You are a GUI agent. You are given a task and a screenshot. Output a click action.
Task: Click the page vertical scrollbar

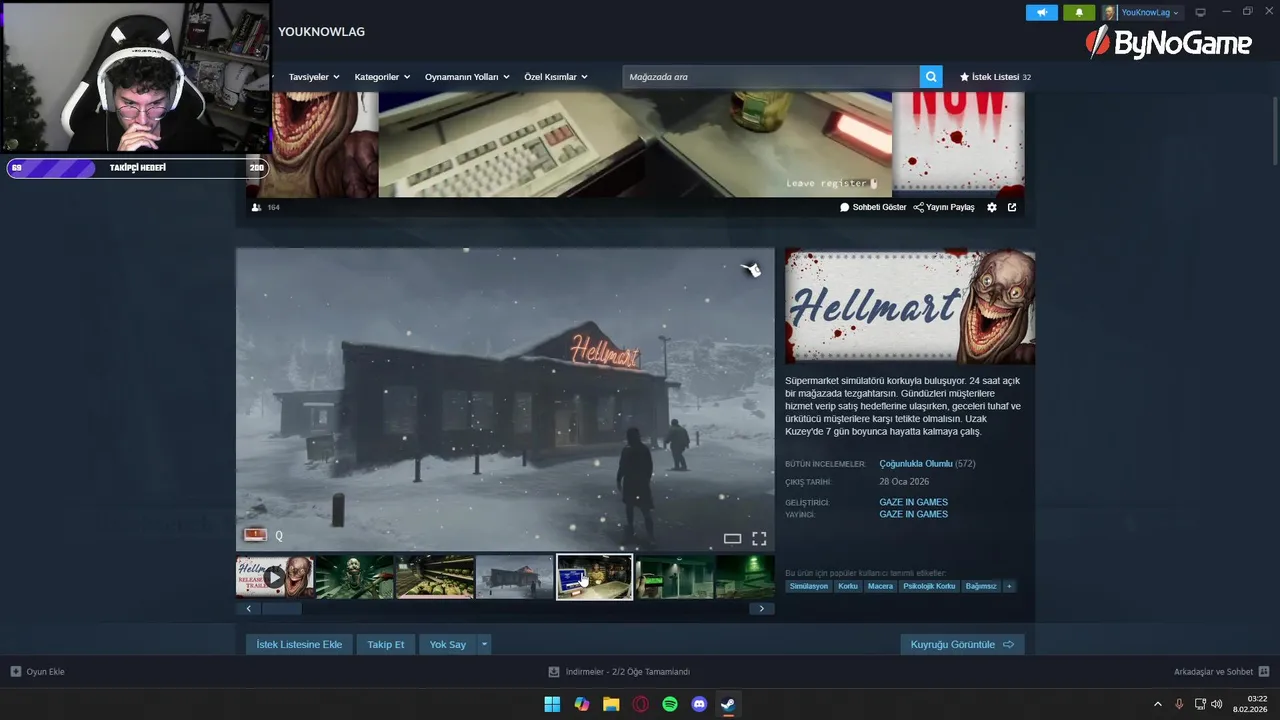[1276, 130]
